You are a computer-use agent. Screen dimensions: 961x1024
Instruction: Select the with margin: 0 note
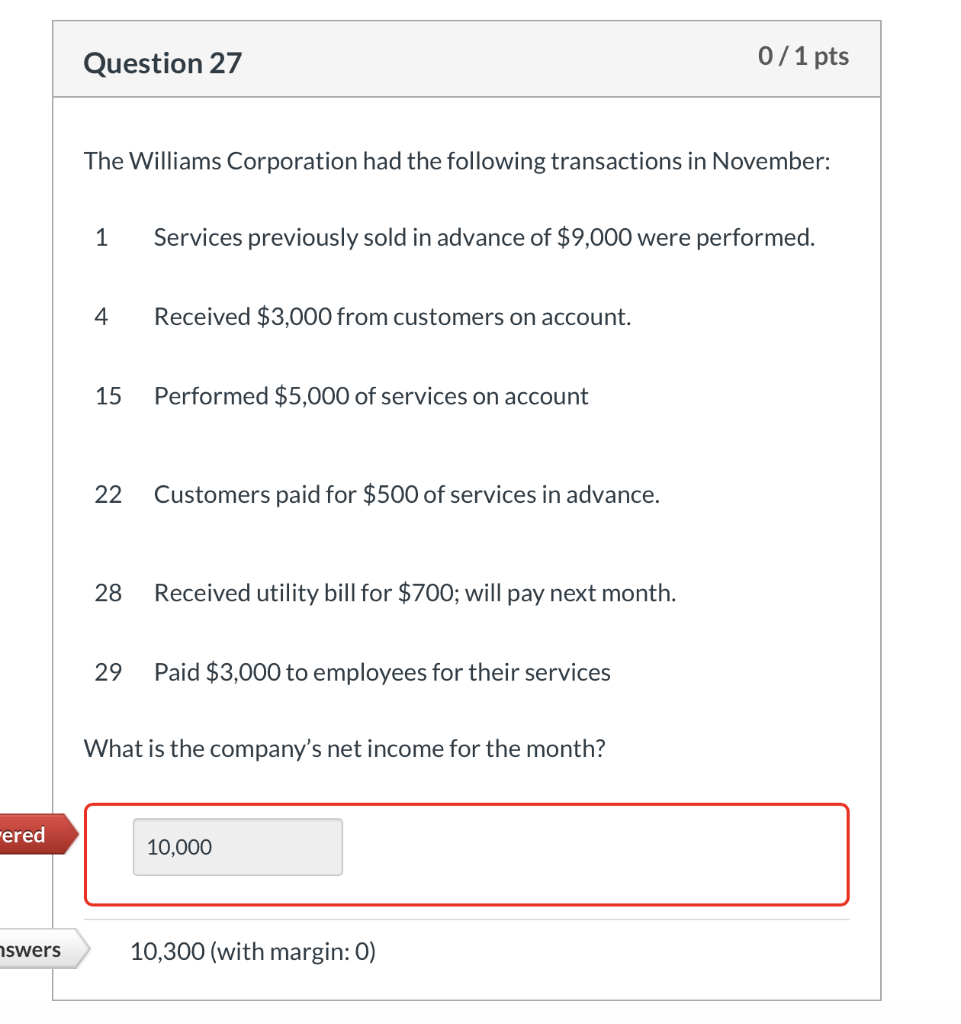(x=300, y=951)
